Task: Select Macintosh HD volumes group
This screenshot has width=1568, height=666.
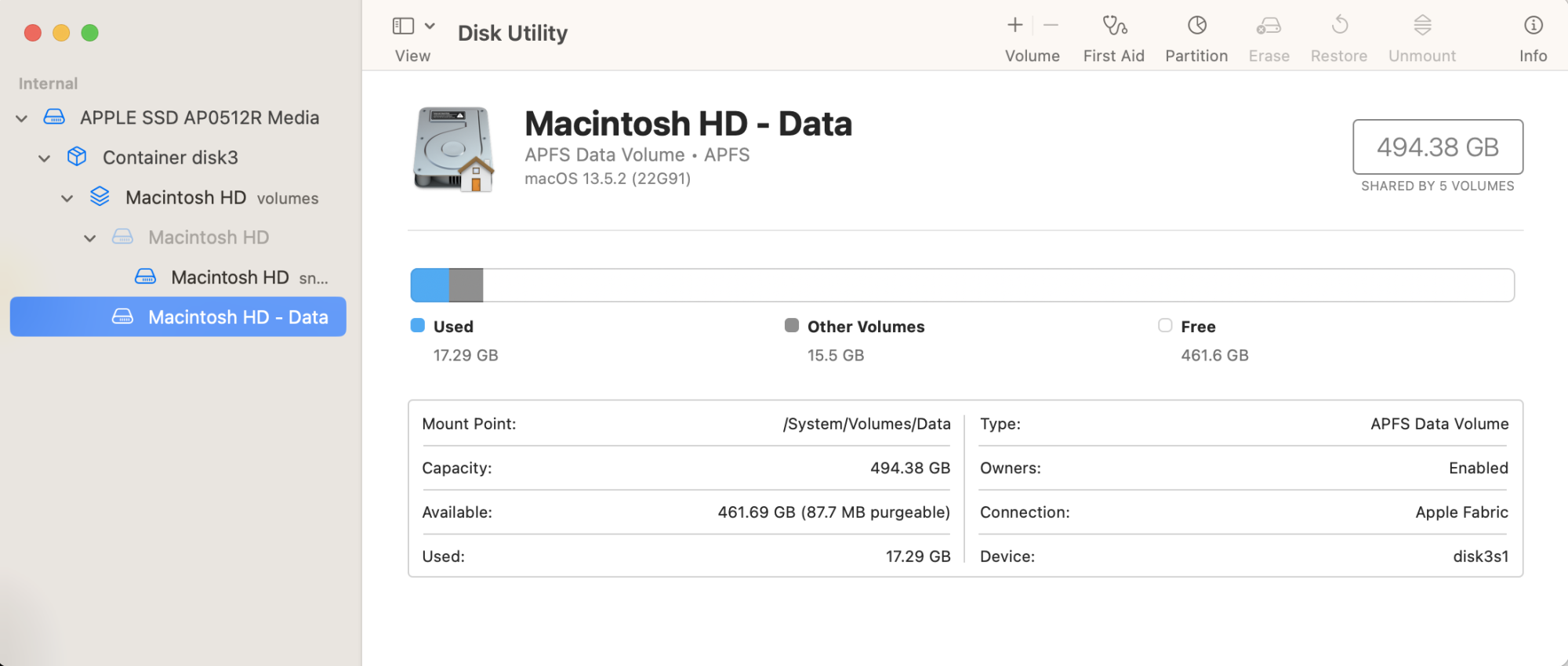Action: (x=178, y=197)
